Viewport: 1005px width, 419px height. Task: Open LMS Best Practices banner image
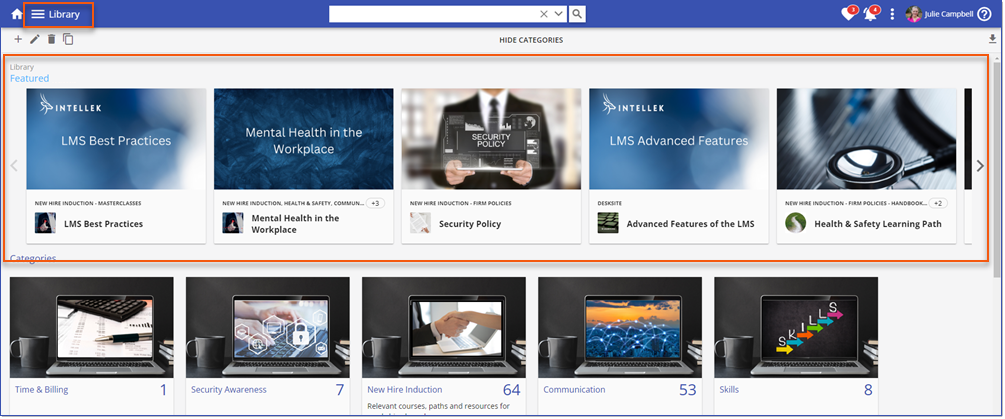(x=116, y=139)
